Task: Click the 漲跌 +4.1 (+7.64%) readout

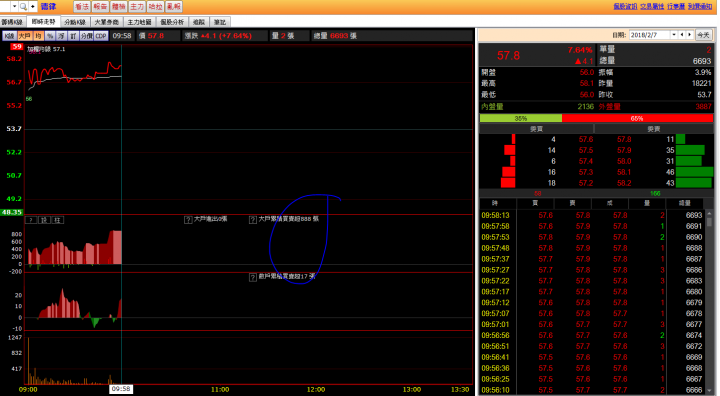Action: [218, 36]
